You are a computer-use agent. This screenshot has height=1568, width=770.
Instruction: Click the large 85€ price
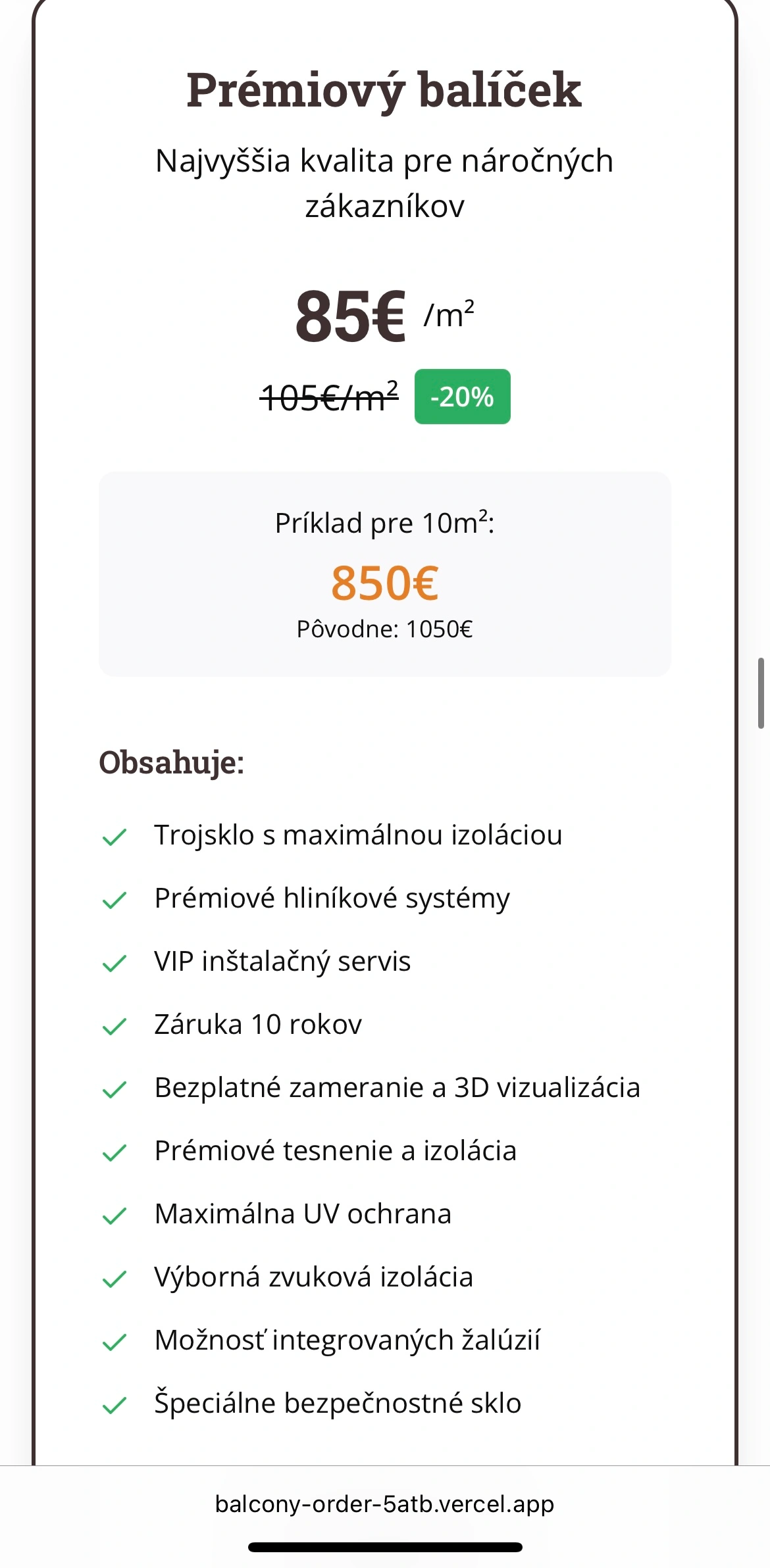click(x=350, y=317)
